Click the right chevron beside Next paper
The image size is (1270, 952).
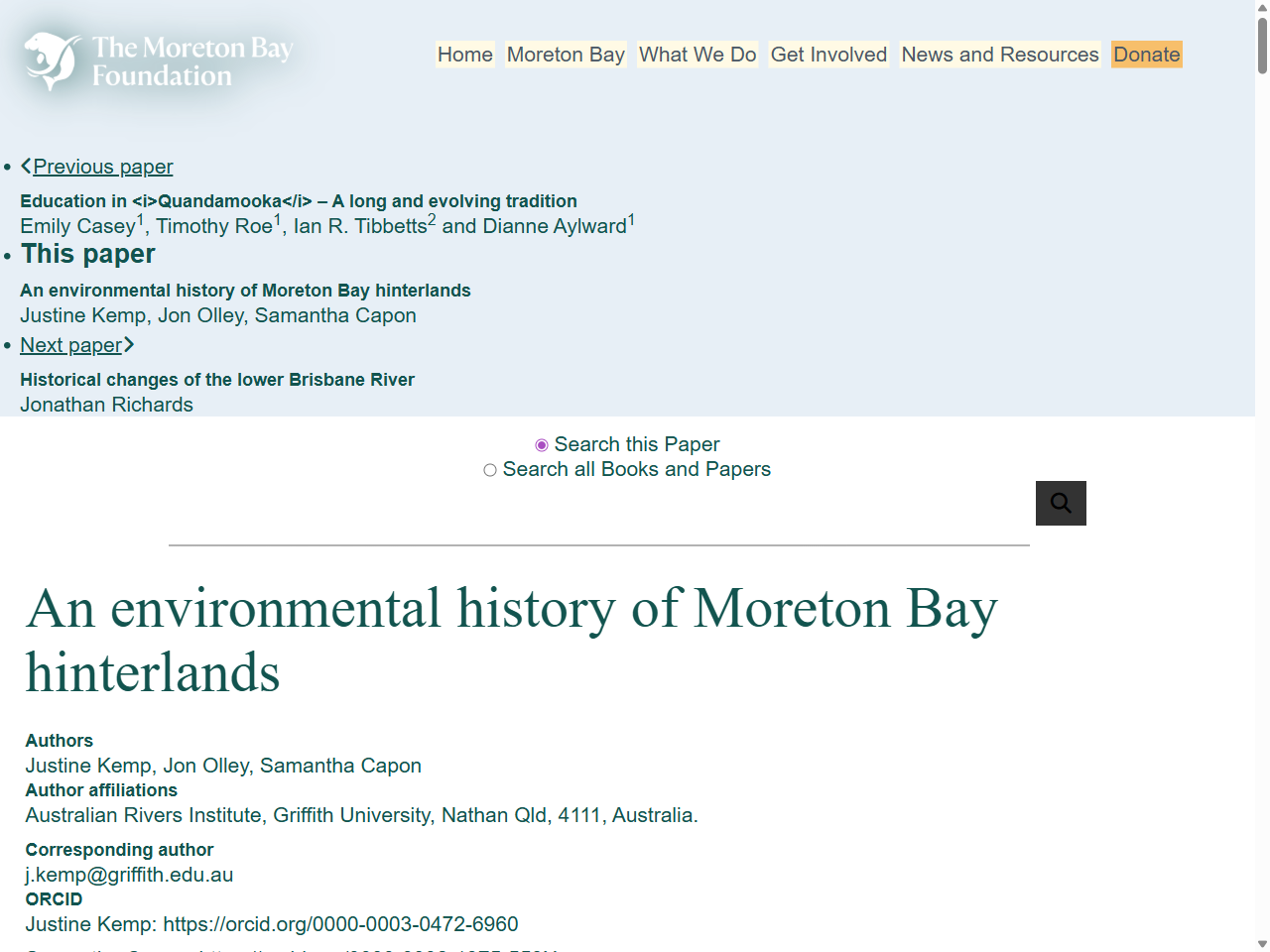(x=129, y=344)
